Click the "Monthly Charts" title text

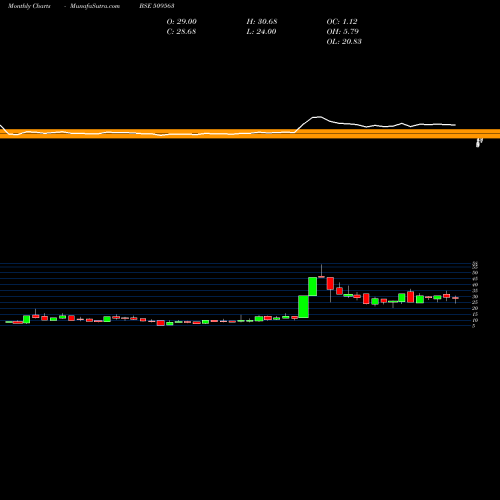[29, 6]
